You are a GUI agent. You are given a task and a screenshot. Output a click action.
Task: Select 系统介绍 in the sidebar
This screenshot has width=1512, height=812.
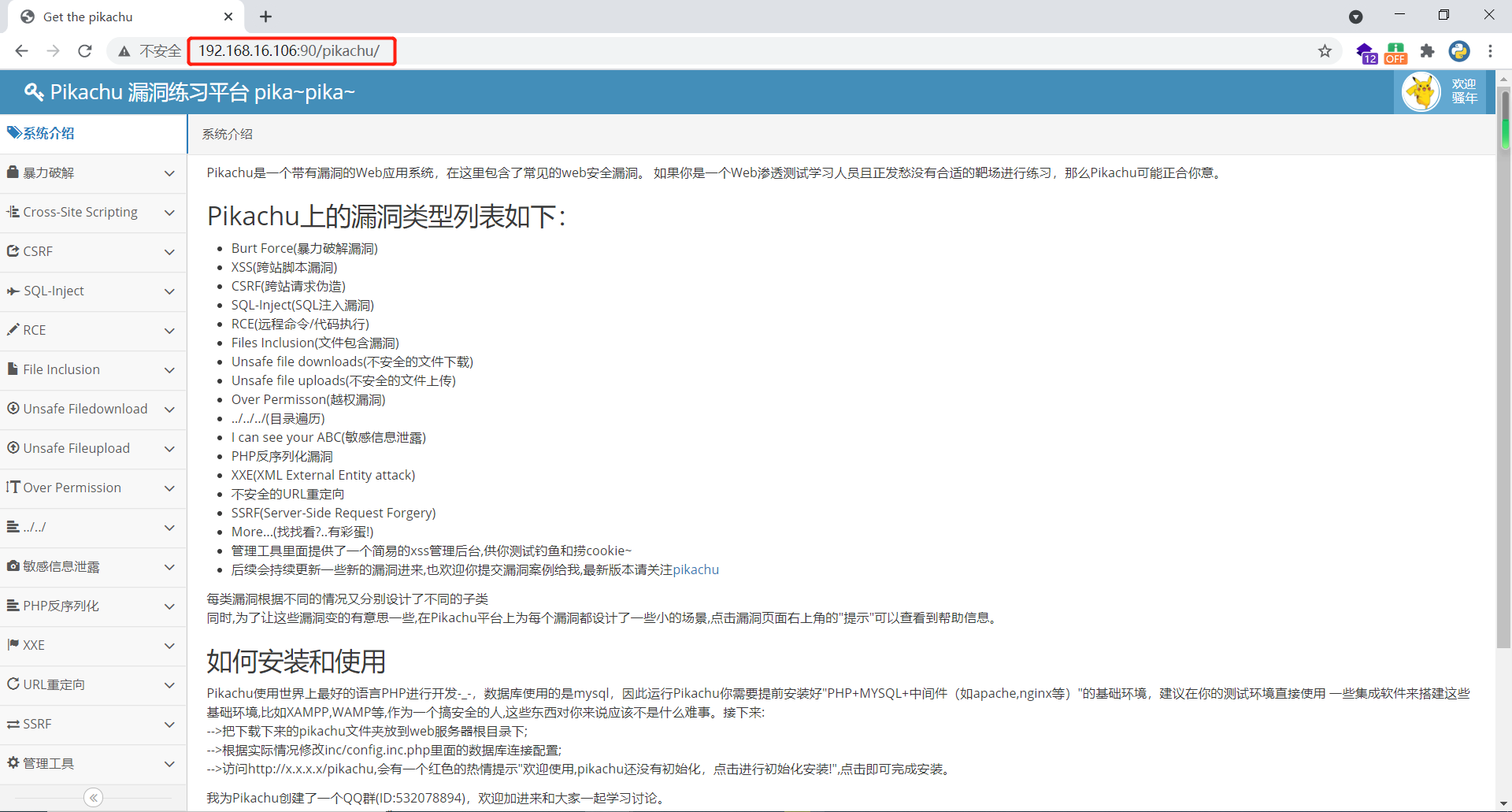coord(93,133)
